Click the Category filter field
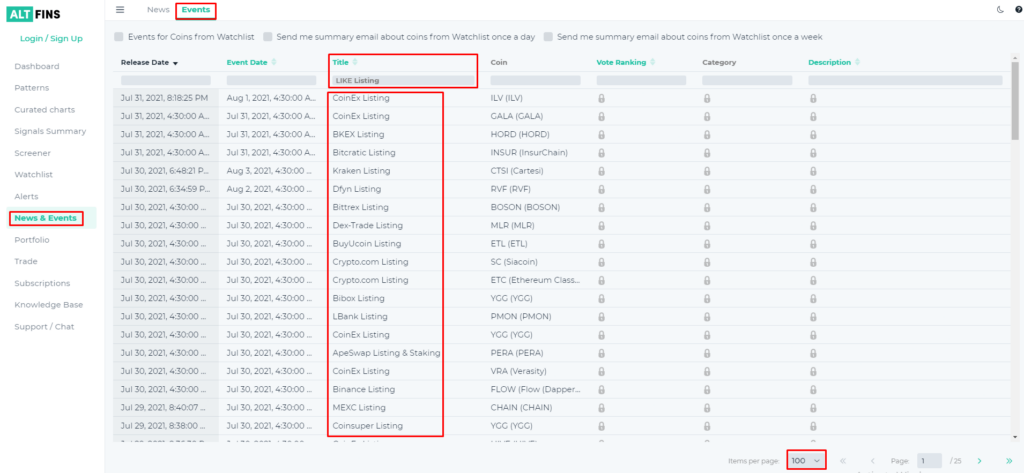Image resolution: width=1024 pixels, height=473 pixels. point(747,80)
